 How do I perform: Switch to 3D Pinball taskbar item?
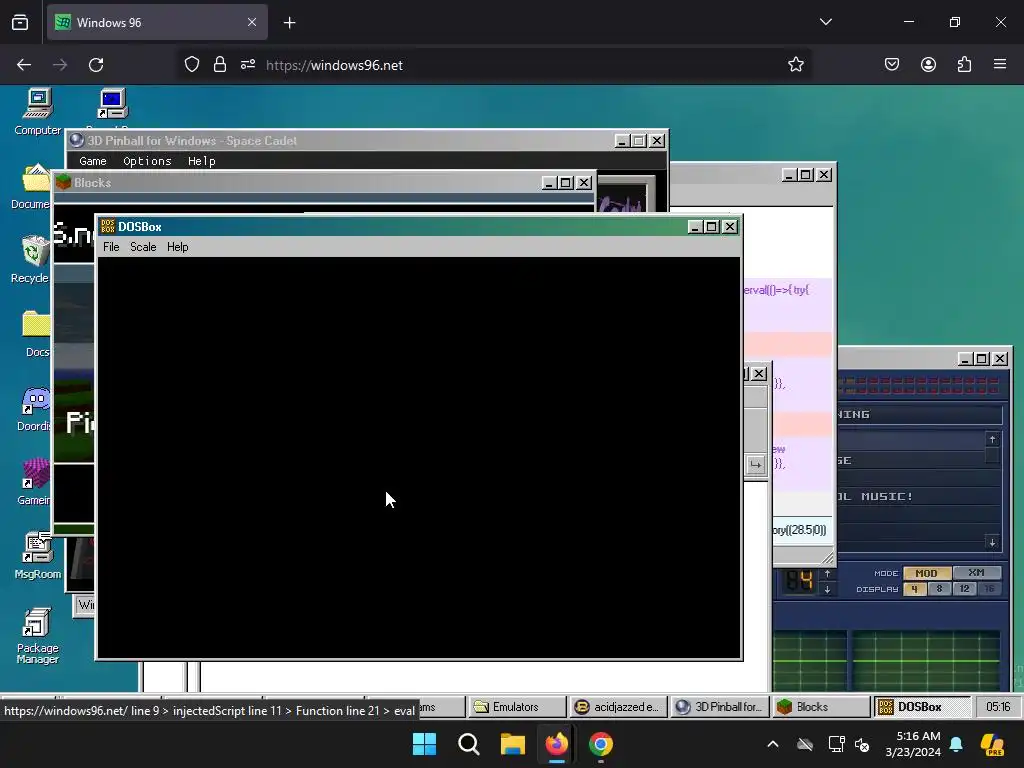(720, 707)
